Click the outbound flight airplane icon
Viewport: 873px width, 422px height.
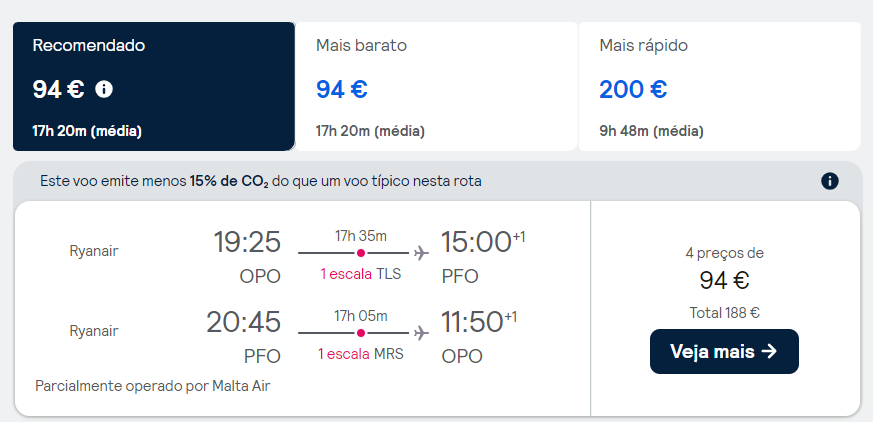click(x=421, y=253)
